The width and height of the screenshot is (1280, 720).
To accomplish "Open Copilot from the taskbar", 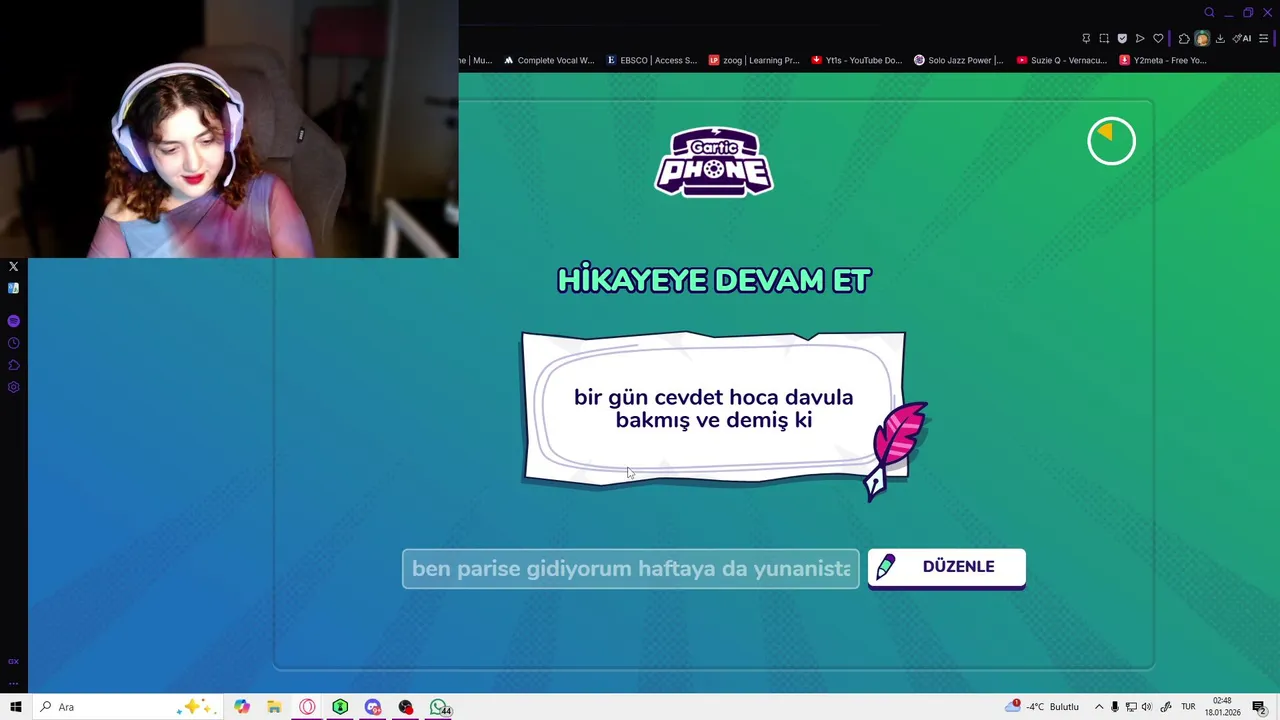I will tap(241, 707).
